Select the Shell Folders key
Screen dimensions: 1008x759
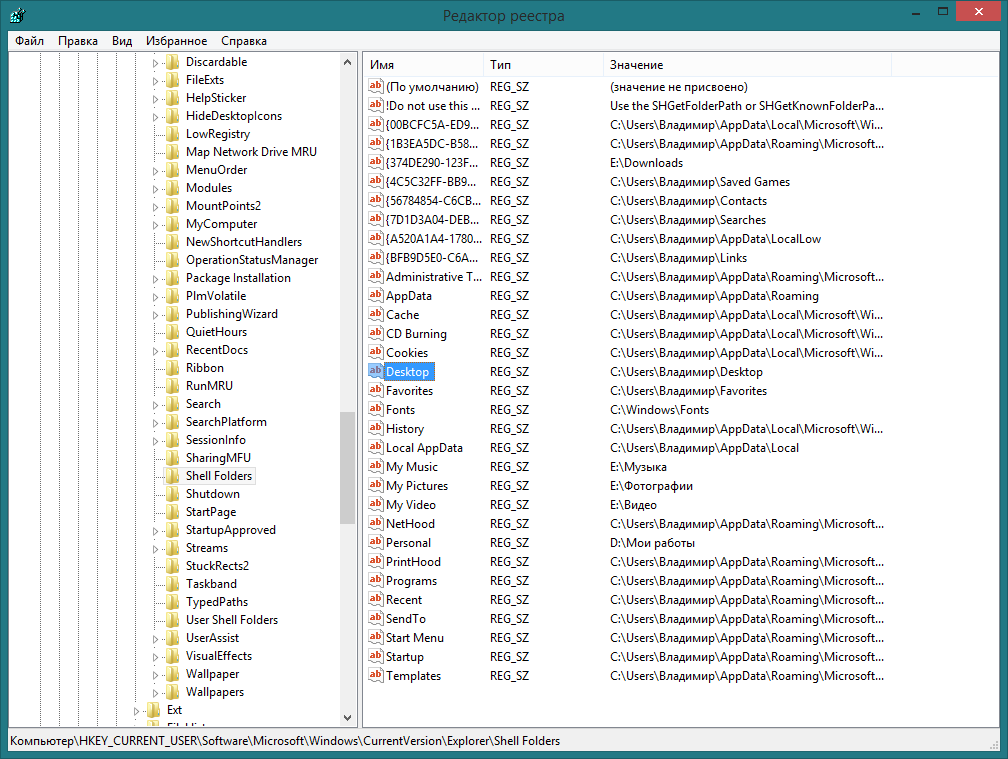pos(219,476)
